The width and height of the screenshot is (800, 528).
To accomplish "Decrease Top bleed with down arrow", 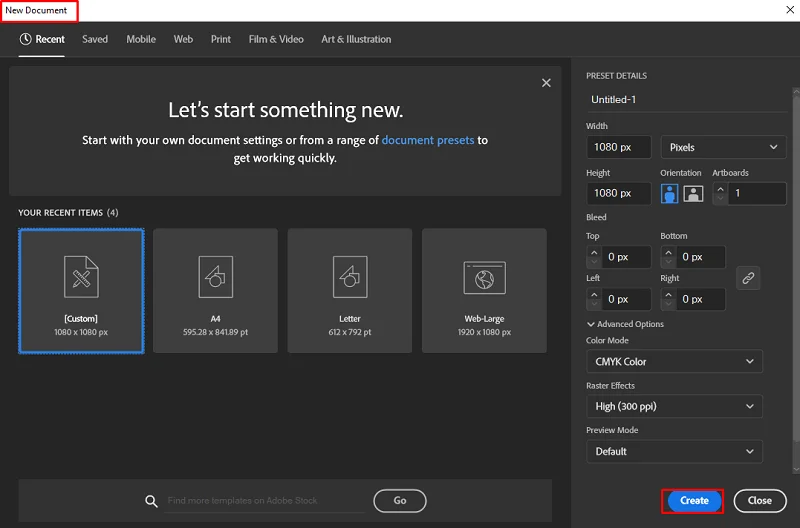I will click(x=594, y=262).
